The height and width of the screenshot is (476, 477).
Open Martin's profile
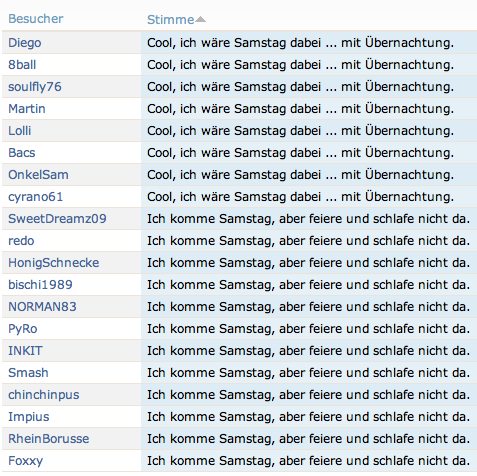point(27,109)
